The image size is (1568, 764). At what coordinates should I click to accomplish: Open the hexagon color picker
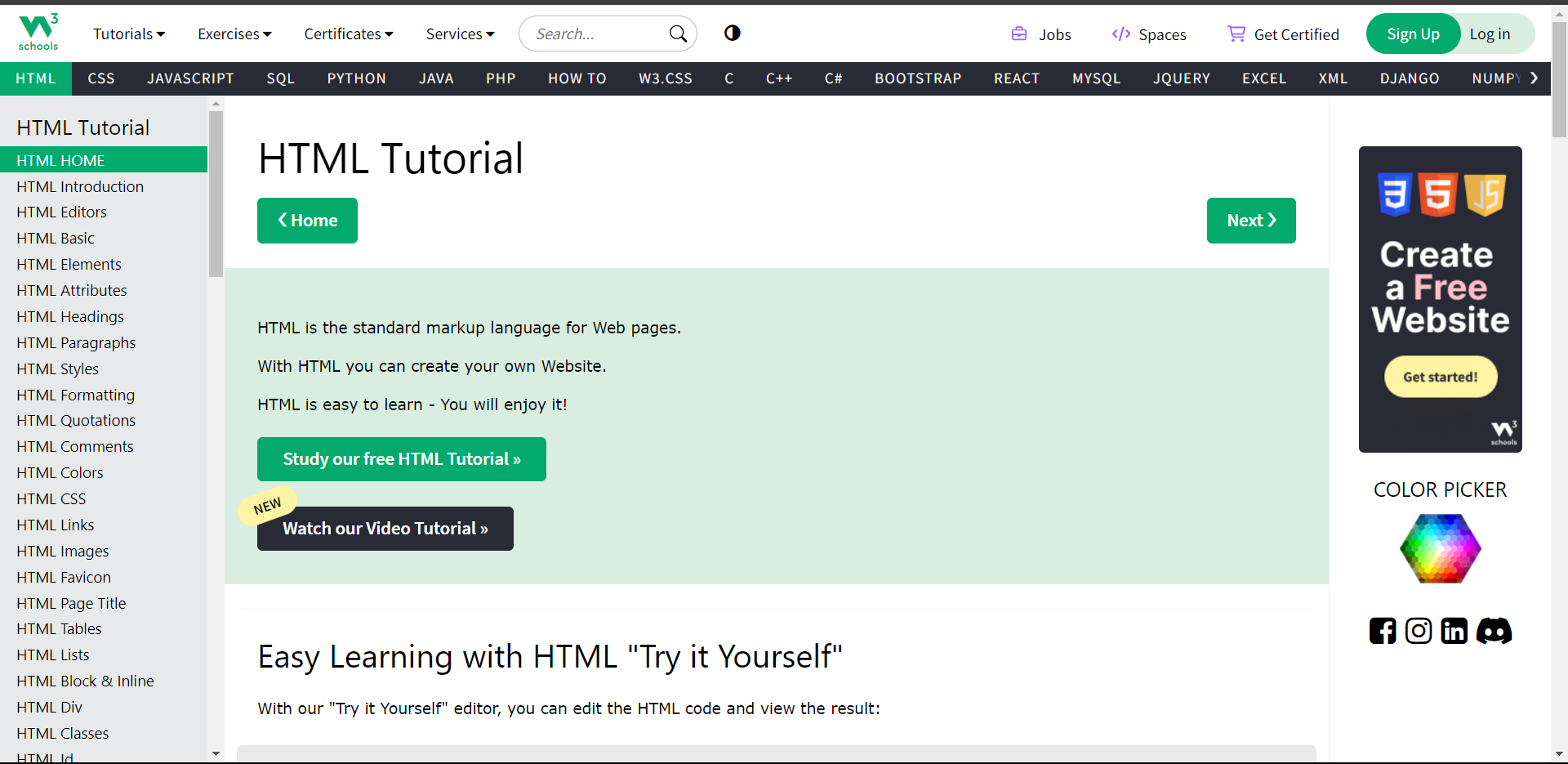click(x=1440, y=548)
